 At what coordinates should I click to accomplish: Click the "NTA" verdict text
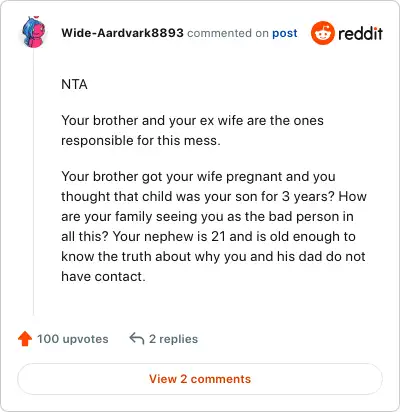tap(74, 84)
